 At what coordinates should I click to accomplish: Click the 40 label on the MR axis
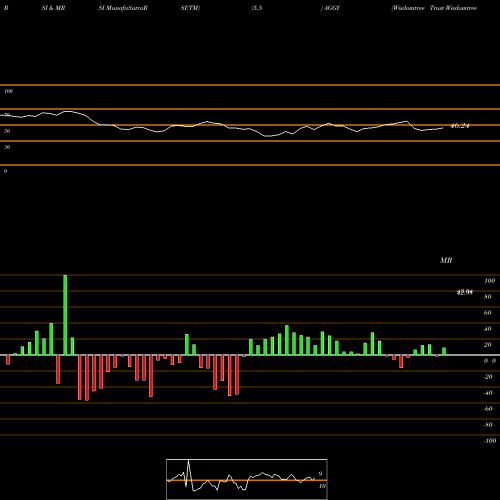pyautogui.click(x=488, y=329)
